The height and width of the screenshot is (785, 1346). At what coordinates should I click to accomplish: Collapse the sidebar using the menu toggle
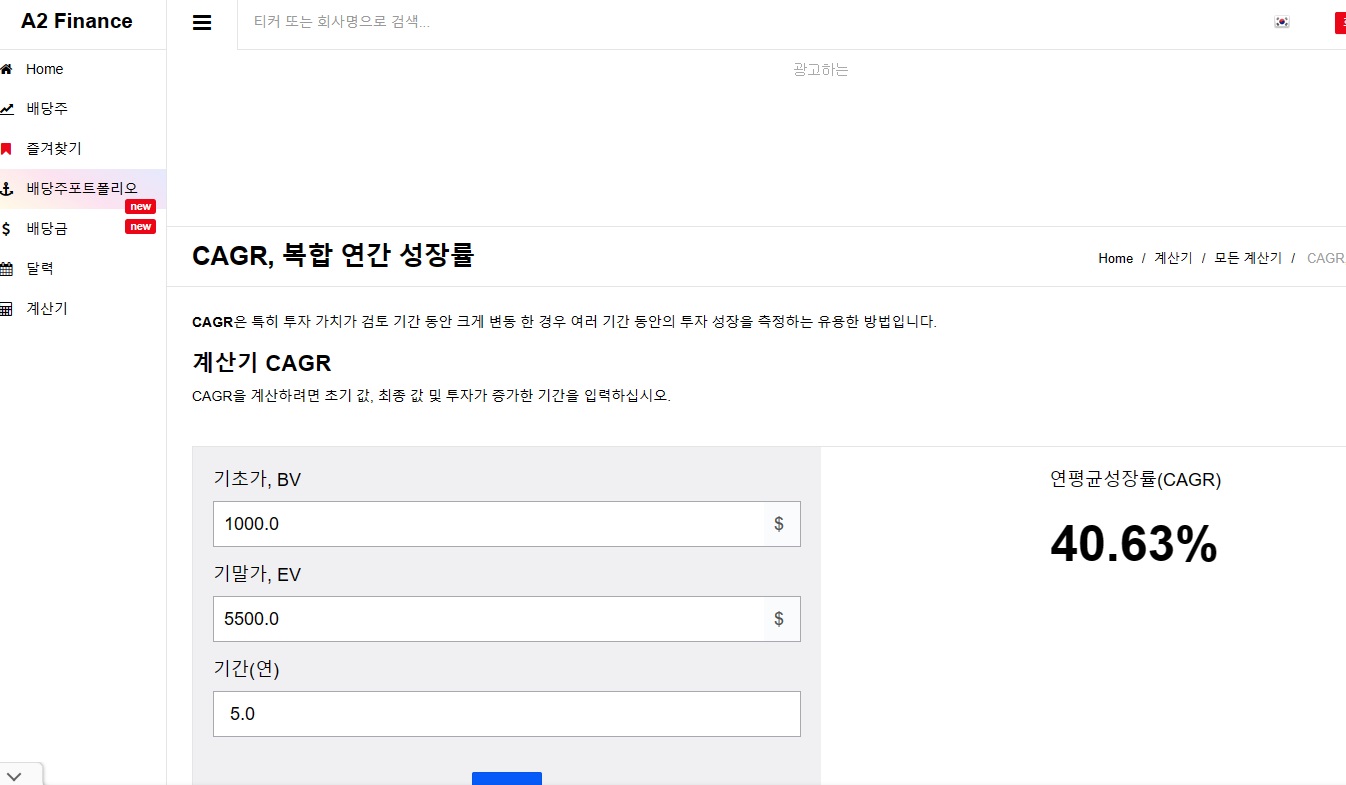202,22
